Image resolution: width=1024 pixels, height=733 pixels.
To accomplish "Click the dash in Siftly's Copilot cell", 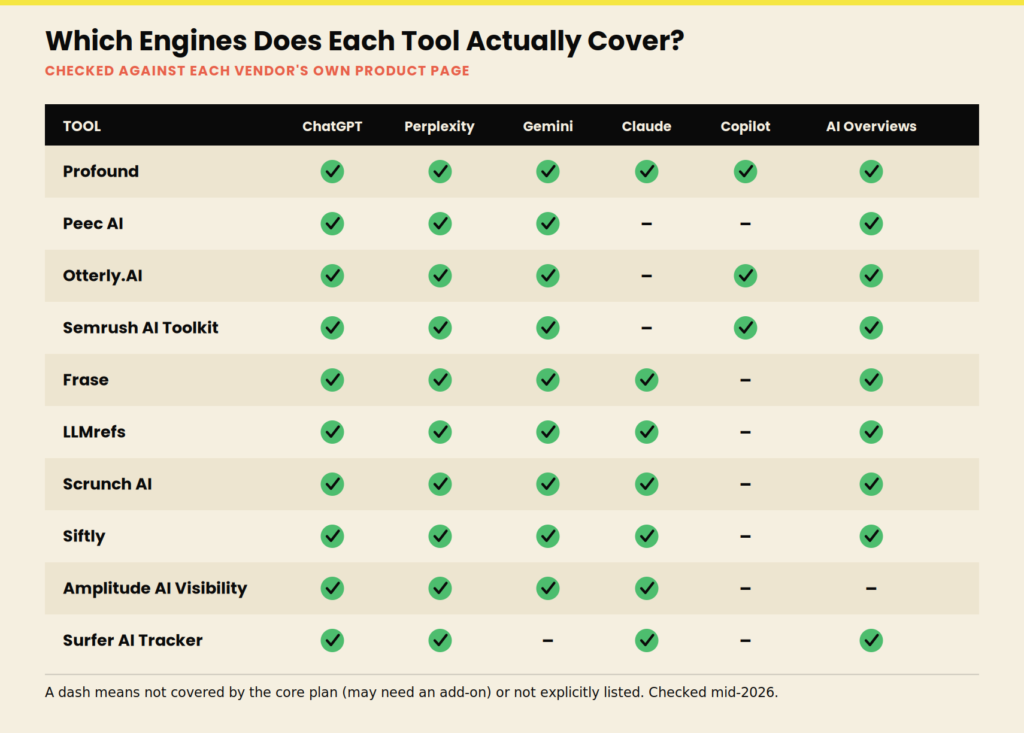I will (745, 536).
